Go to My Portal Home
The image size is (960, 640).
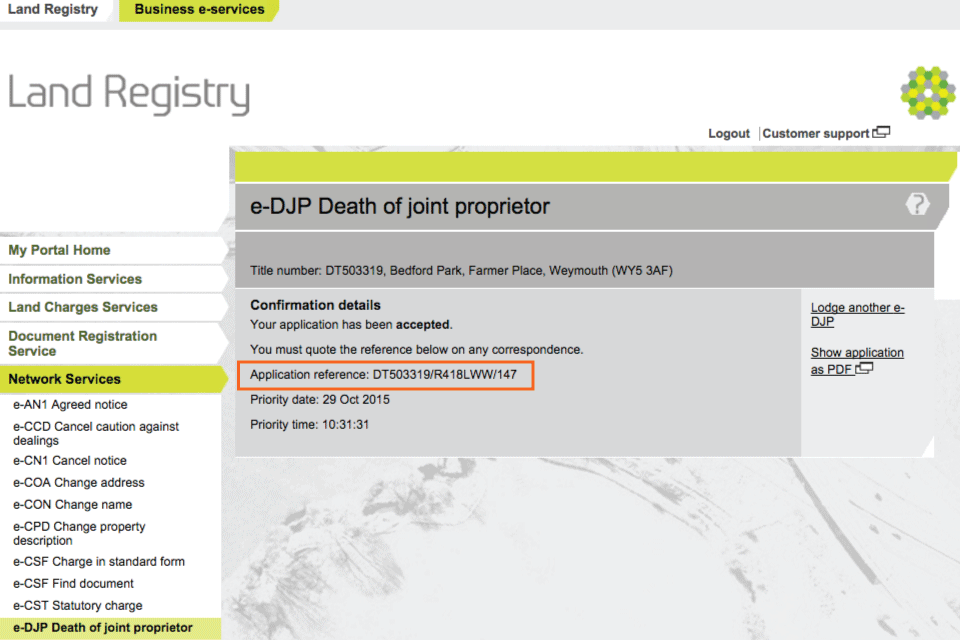pos(60,250)
